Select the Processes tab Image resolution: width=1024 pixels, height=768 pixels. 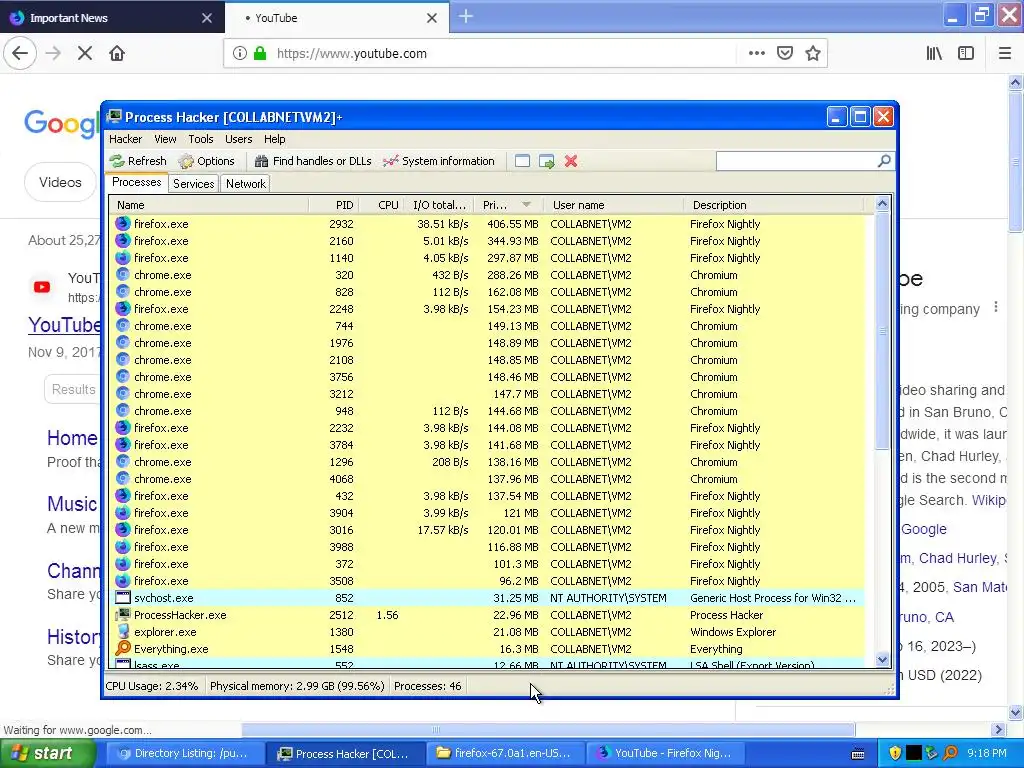pos(136,182)
